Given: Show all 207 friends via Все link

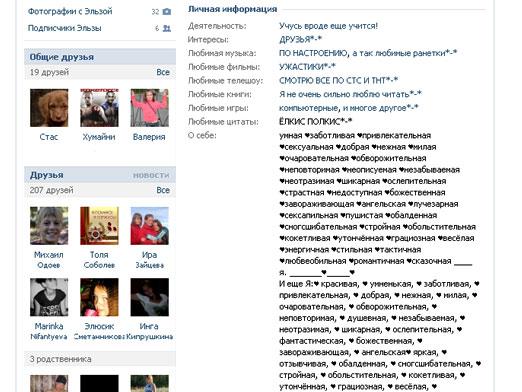Looking at the screenshot, I should (x=163, y=190).
